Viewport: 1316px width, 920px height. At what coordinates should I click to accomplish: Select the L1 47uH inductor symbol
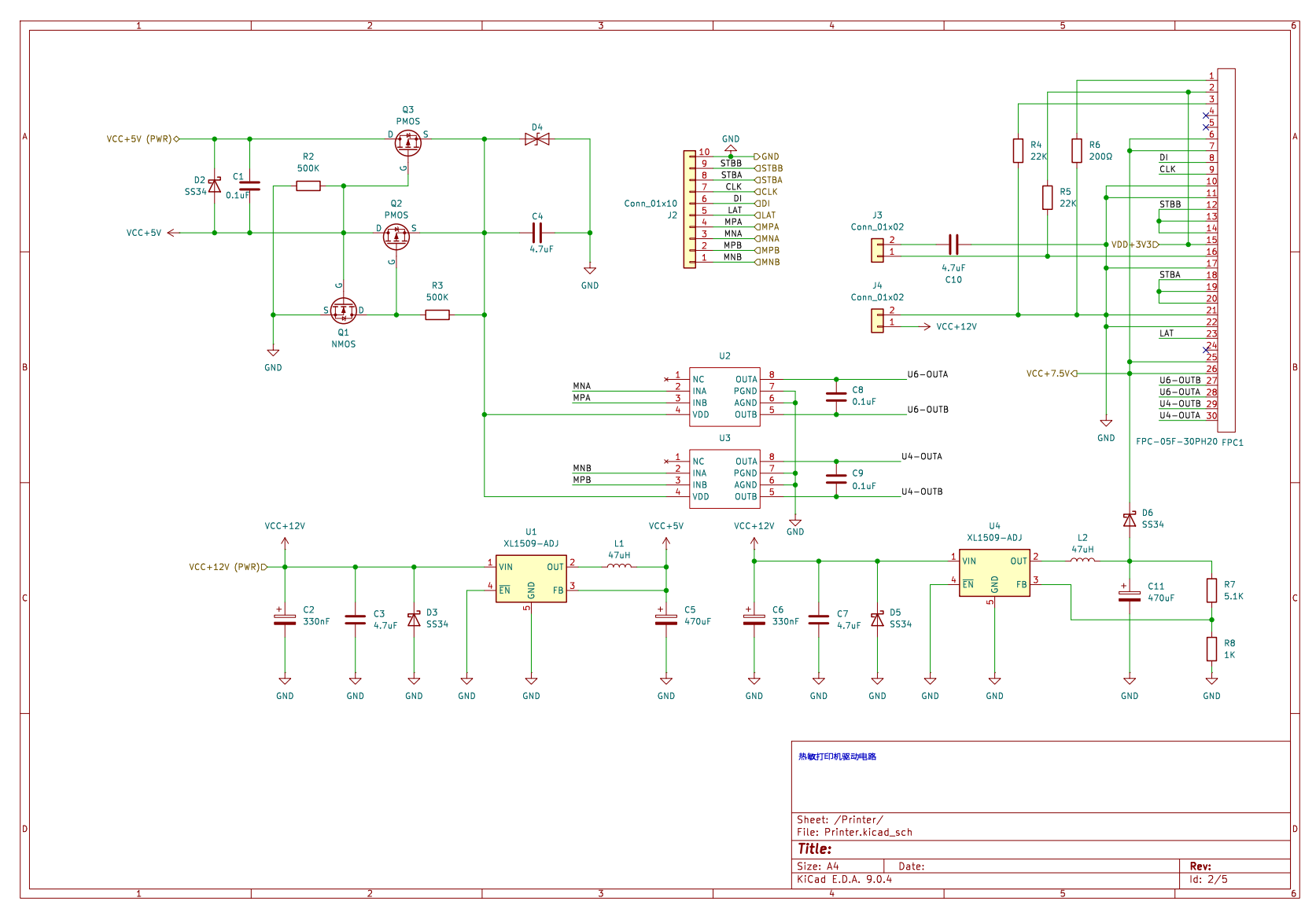tap(619, 565)
